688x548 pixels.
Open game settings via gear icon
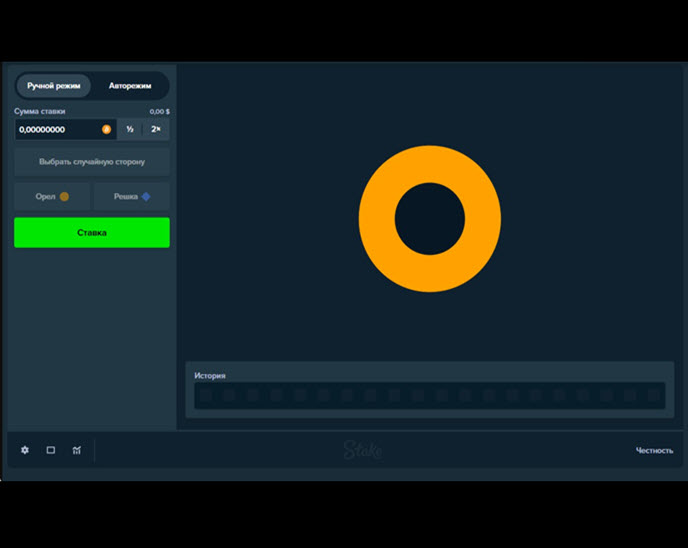(25, 450)
